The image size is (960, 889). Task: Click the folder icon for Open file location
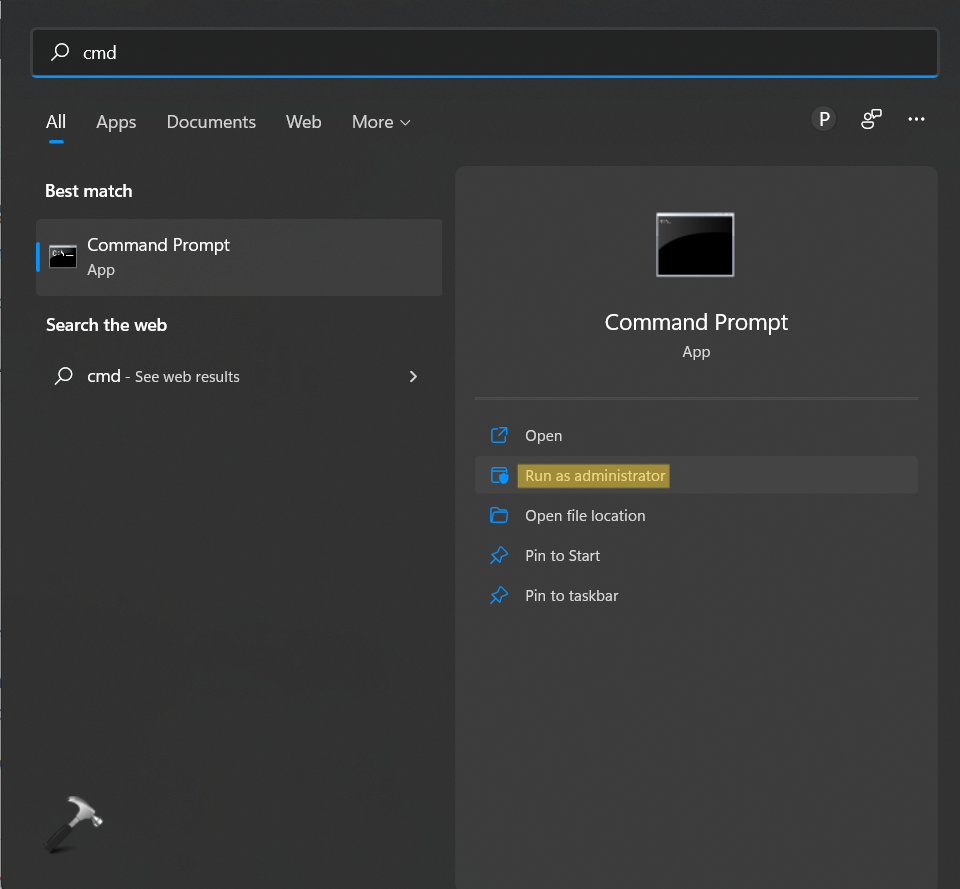coord(499,516)
